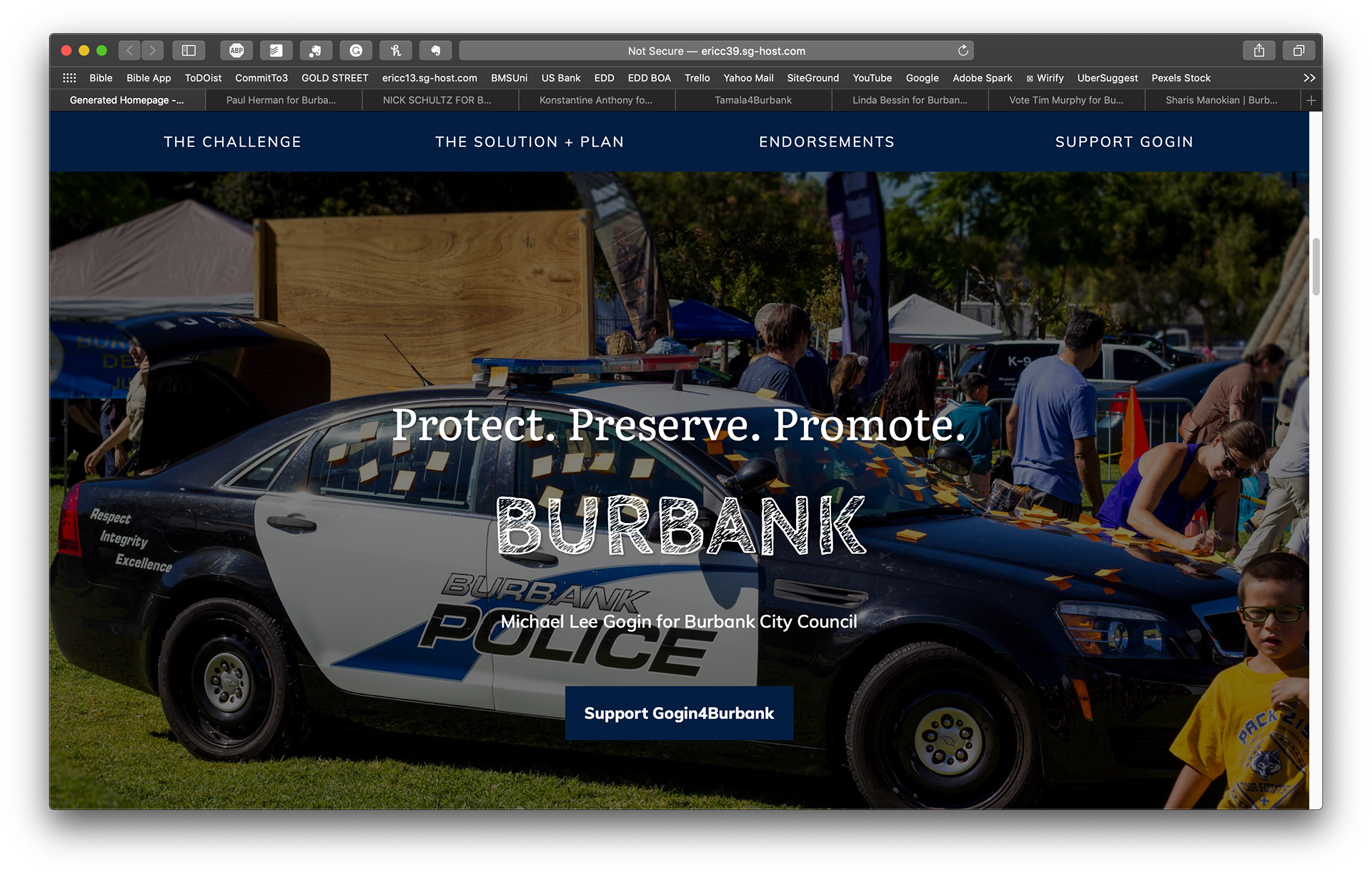1372x875 pixels.
Task: Click the address bar showing ericc39.sg-host.com
Action: tap(716, 51)
